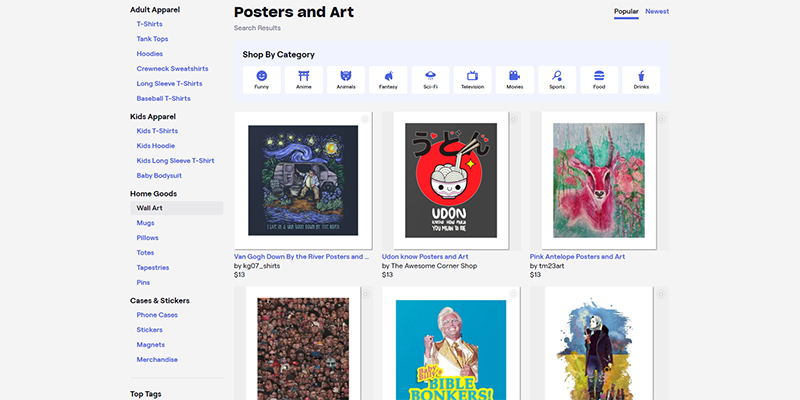
Task: Pick the Drinks category icon
Action: [x=641, y=76]
